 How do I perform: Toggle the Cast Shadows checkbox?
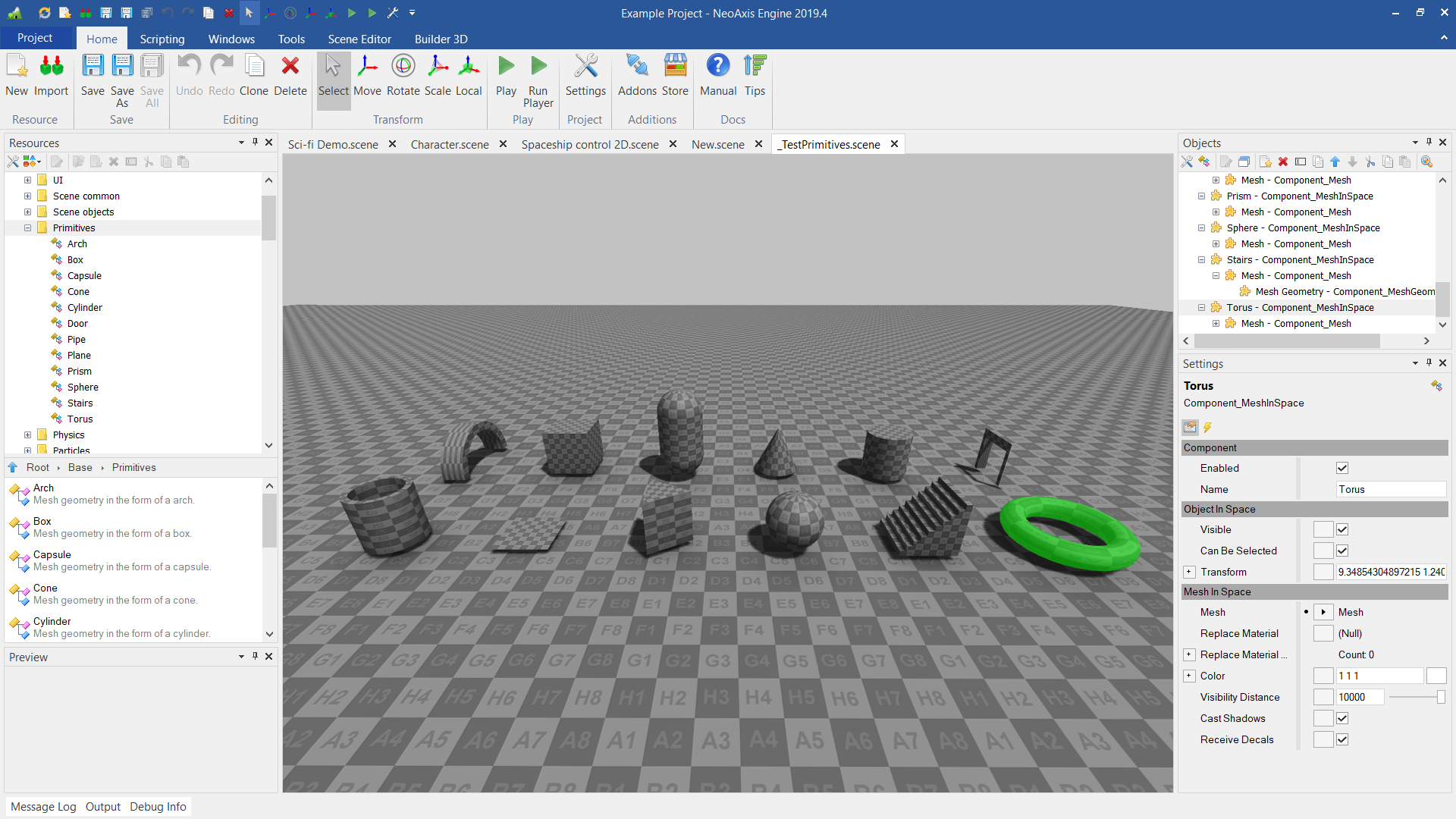coord(1342,718)
